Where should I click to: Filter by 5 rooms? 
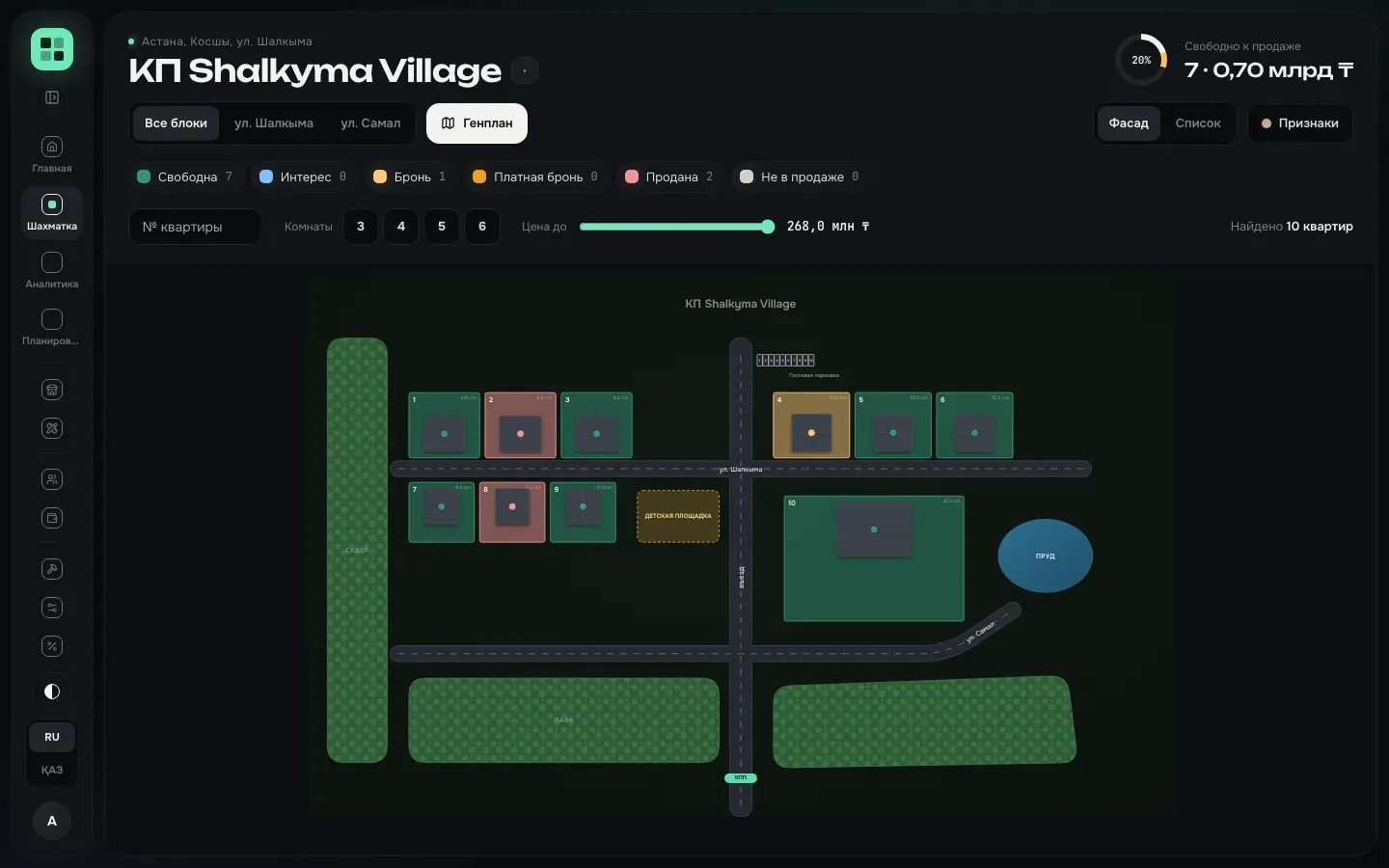(x=442, y=227)
